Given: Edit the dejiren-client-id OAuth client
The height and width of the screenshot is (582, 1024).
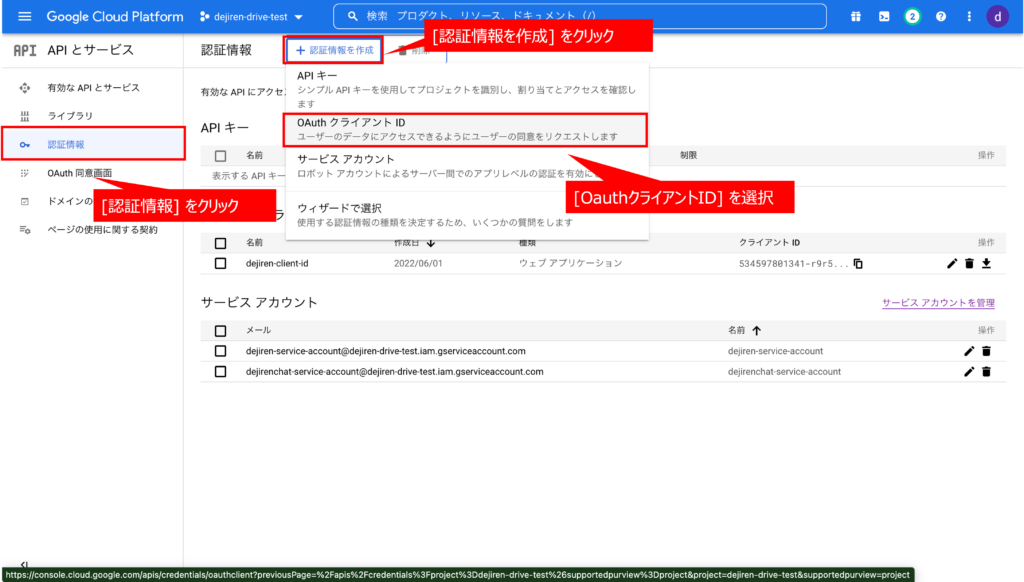Looking at the screenshot, I should [x=952, y=263].
